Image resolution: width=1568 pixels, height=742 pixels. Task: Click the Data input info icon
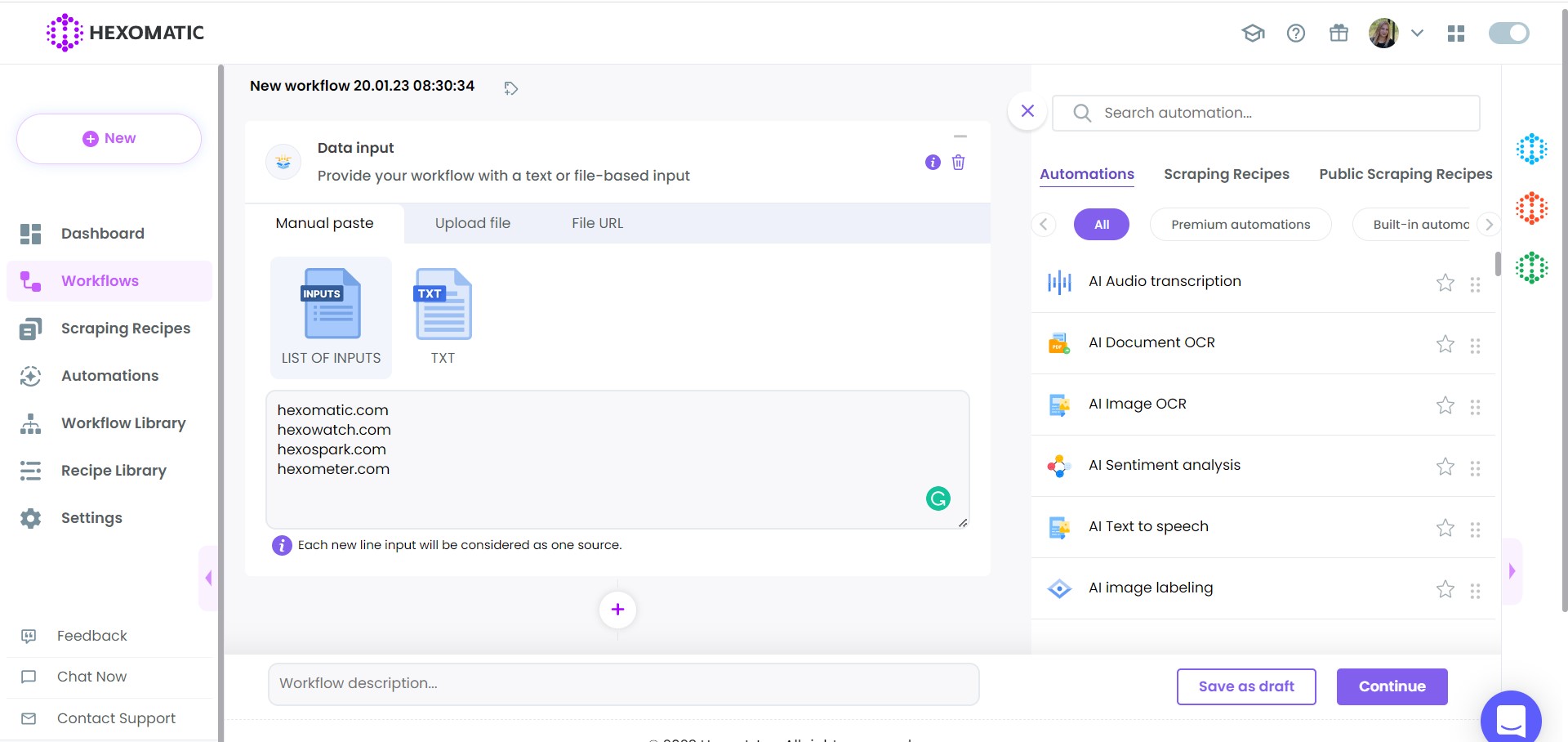[933, 163]
